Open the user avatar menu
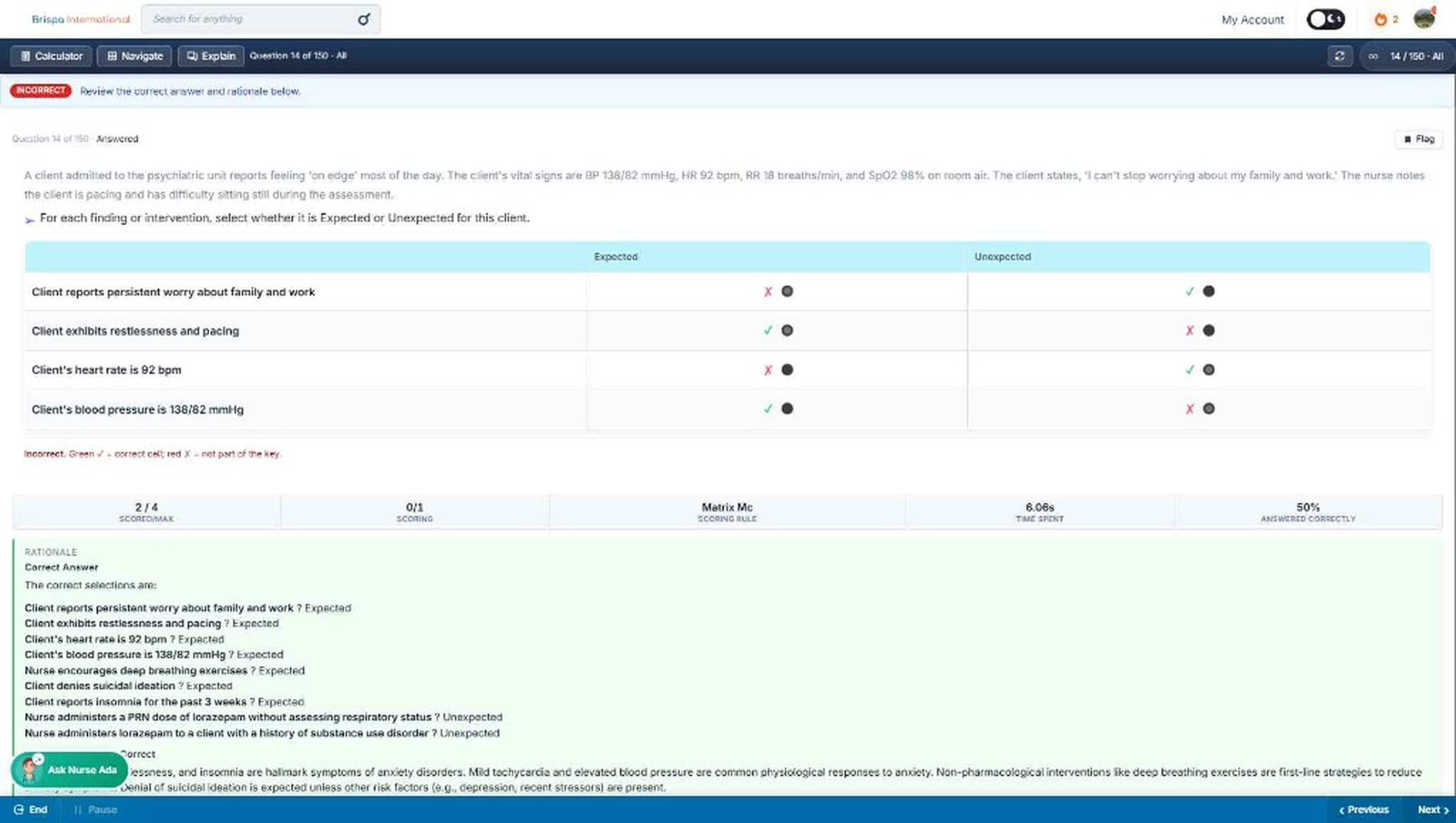This screenshot has height=823, width=1456. 1424,18
